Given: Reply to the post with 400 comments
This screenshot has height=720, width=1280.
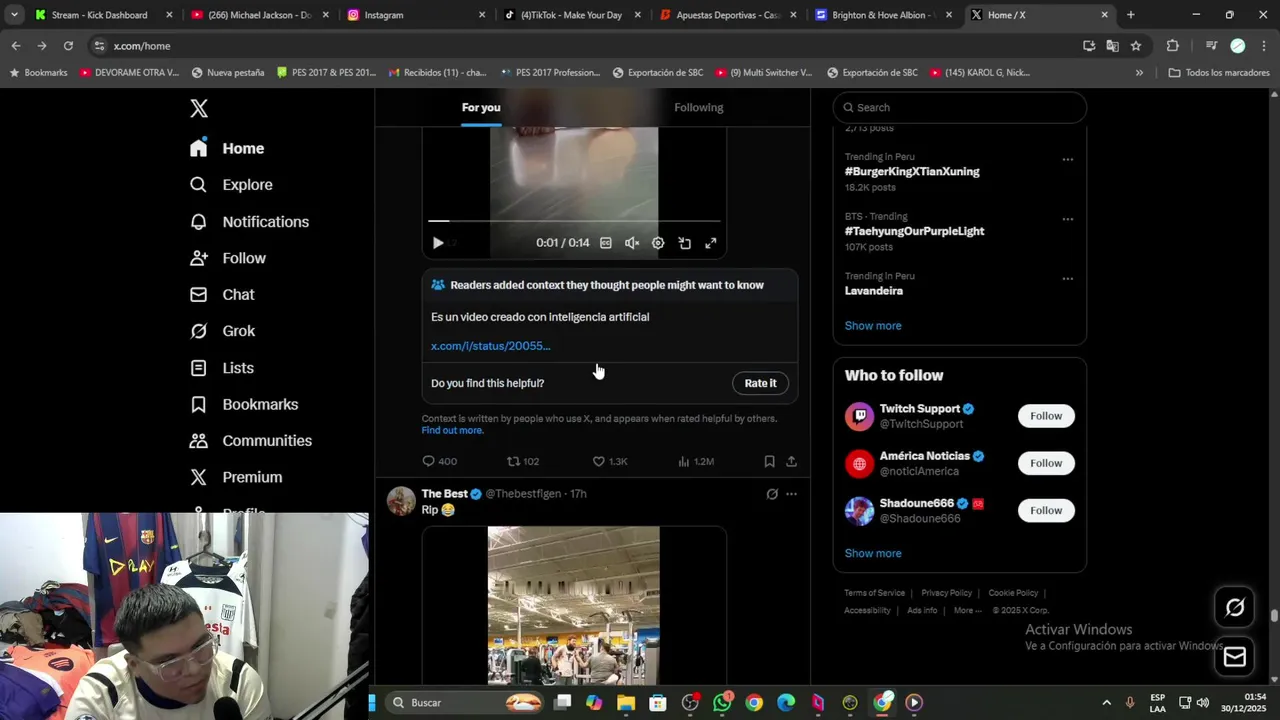Looking at the screenshot, I should (439, 461).
